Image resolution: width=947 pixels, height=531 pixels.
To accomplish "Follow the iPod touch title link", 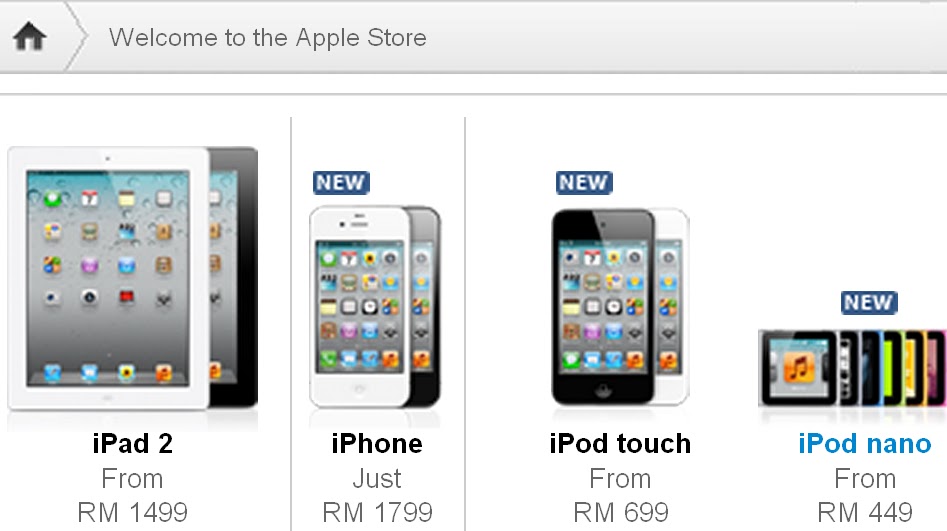I will click(620, 443).
